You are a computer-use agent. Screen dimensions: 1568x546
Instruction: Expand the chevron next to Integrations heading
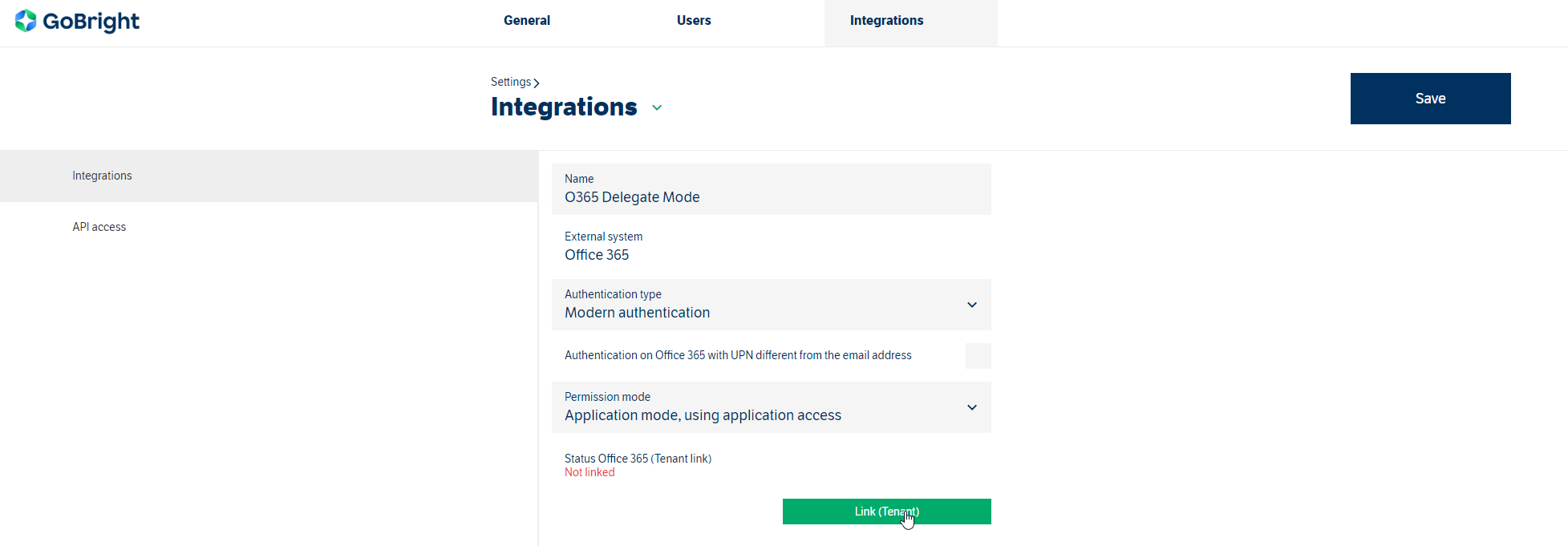tap(657, 107)
